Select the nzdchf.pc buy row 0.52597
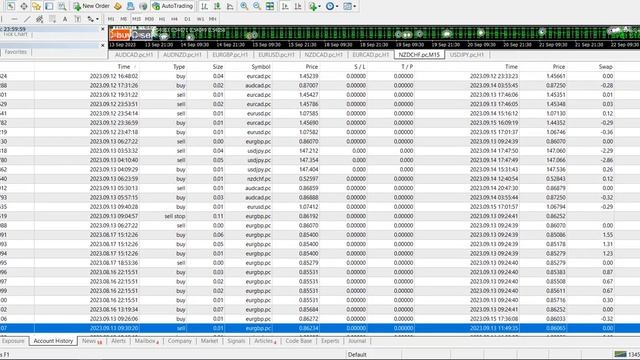Viewport: 640px width, 360px height. click(320, 179)
